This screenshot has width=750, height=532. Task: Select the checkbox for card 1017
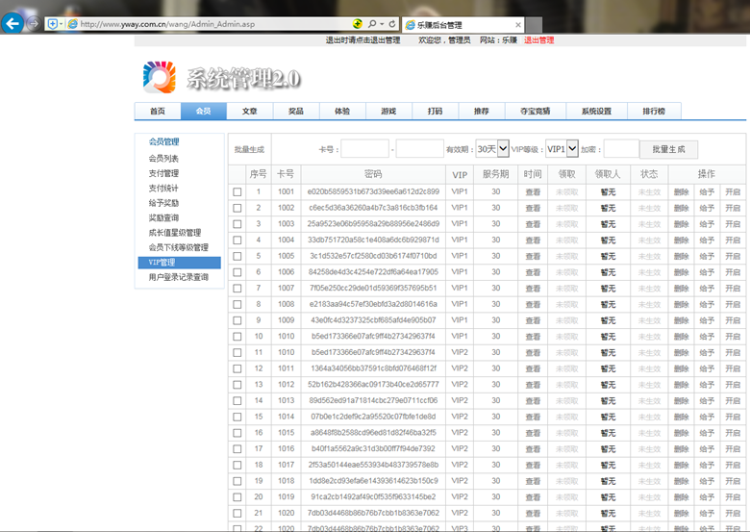(x=237, y=465)
